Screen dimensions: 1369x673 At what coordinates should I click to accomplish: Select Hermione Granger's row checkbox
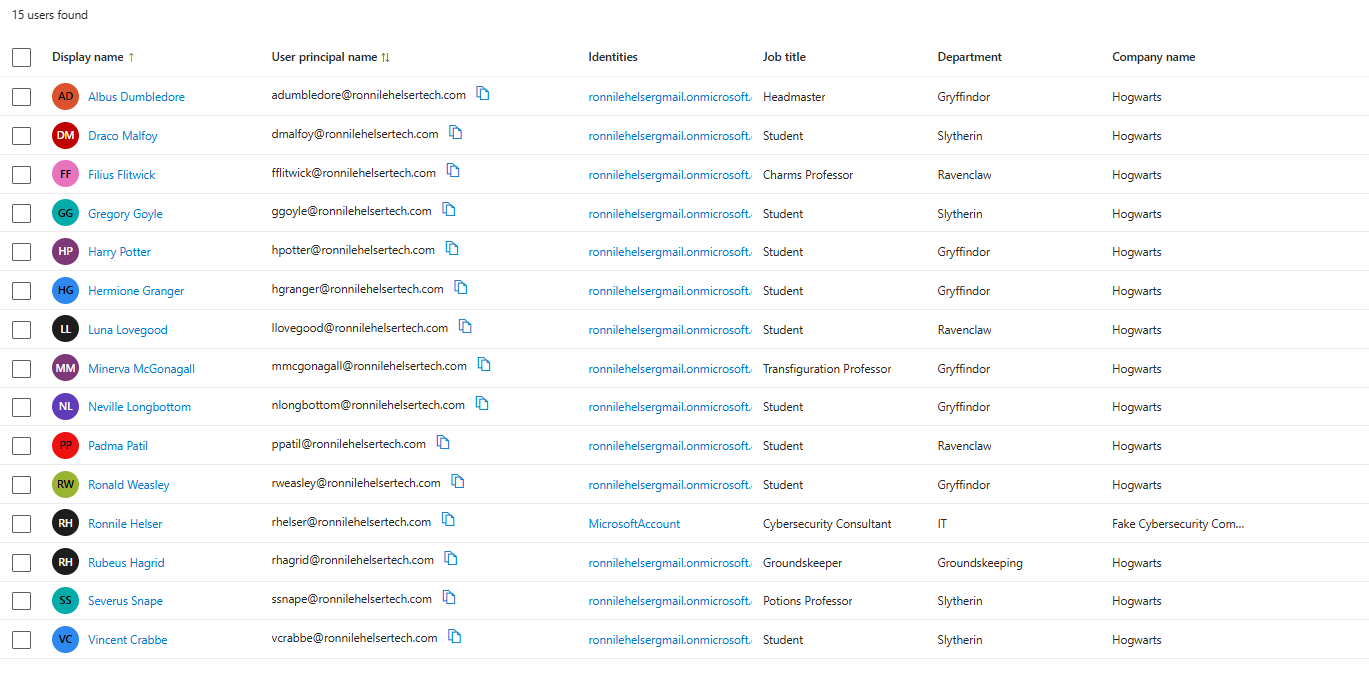click(21, 290)
